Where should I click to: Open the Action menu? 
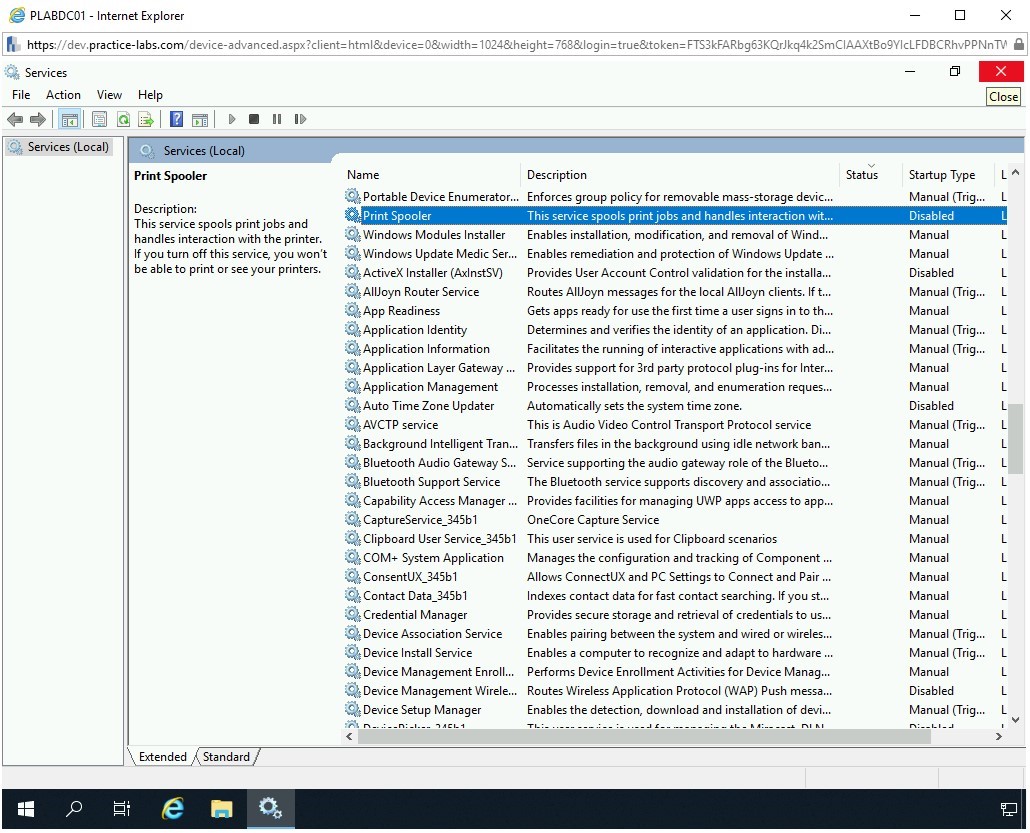pyautogui.click(x=63, y=95)
